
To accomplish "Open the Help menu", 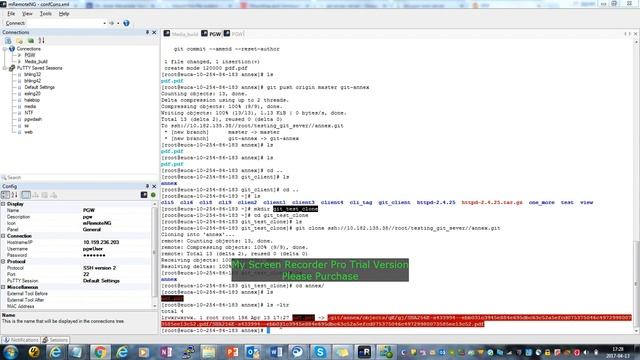I will click(x=64, y=13).
